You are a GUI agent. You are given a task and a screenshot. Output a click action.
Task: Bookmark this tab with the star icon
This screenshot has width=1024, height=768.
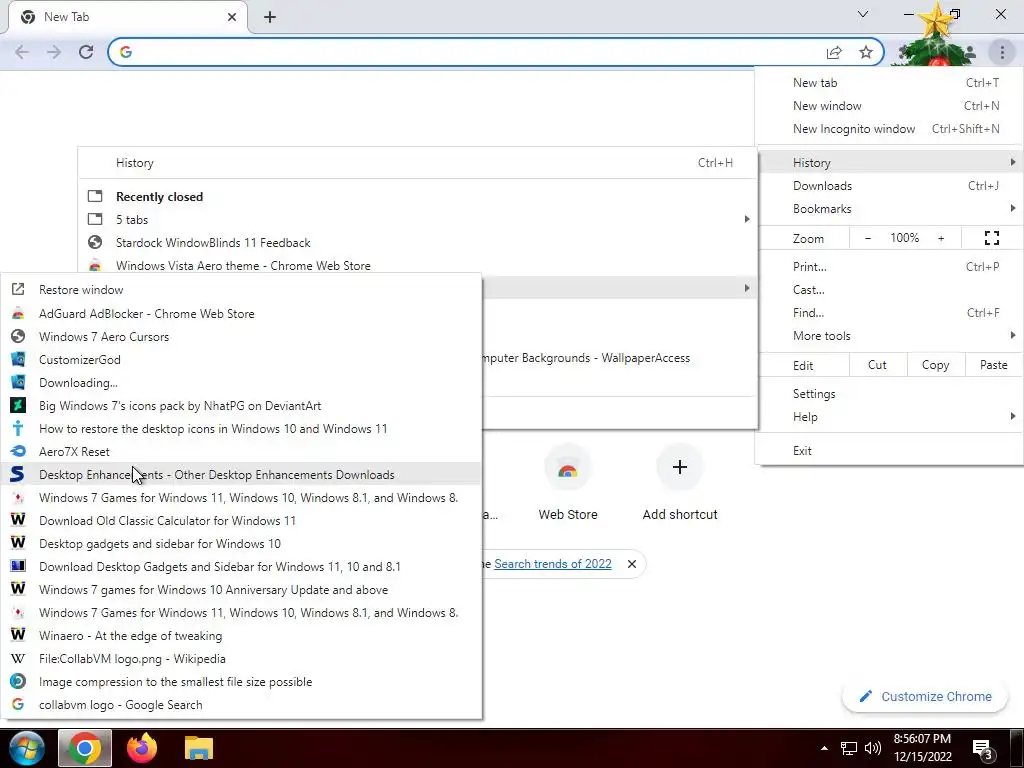(866, 52)
